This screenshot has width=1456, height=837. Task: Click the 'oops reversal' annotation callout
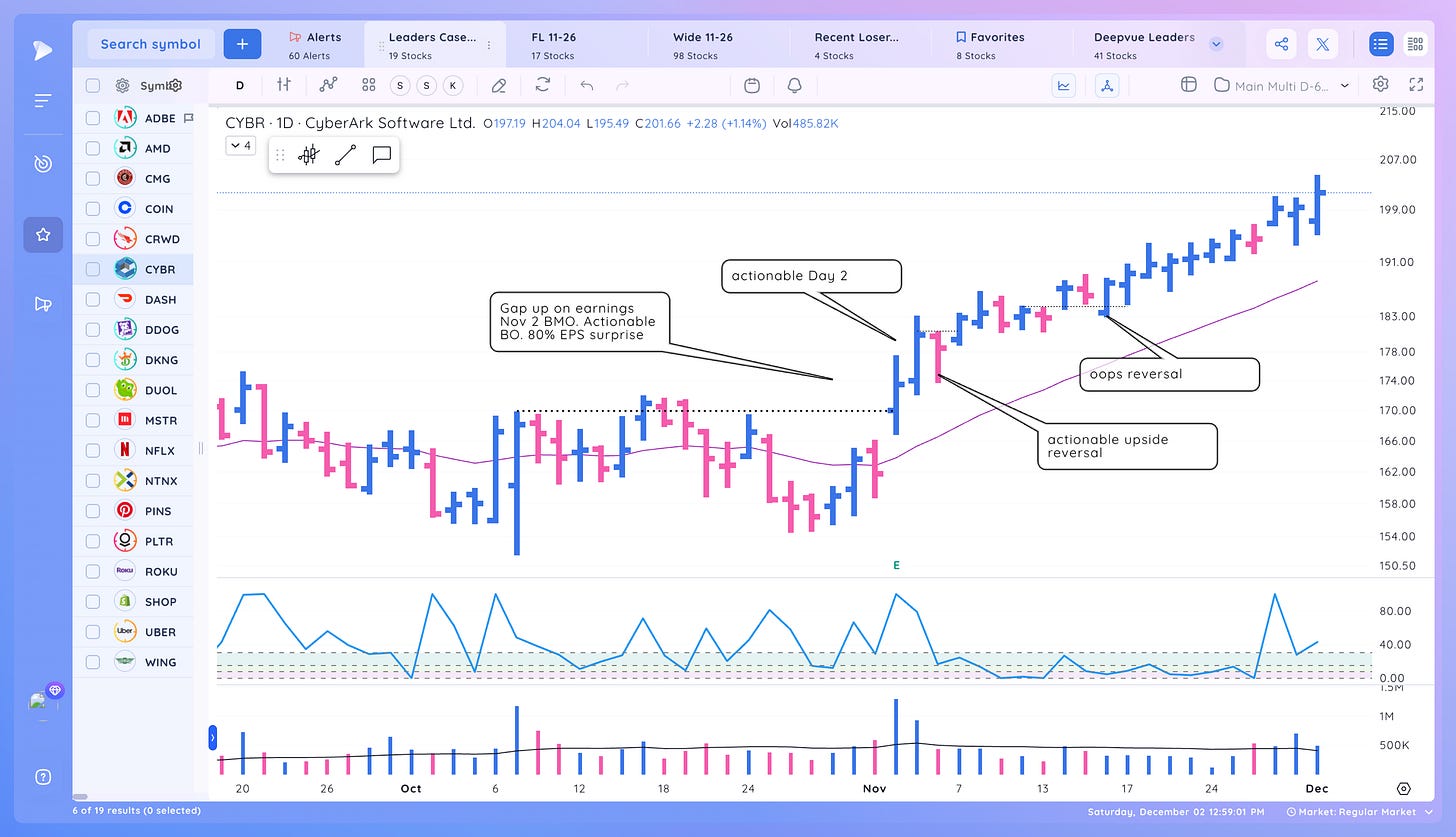[x=1169, y=374]
